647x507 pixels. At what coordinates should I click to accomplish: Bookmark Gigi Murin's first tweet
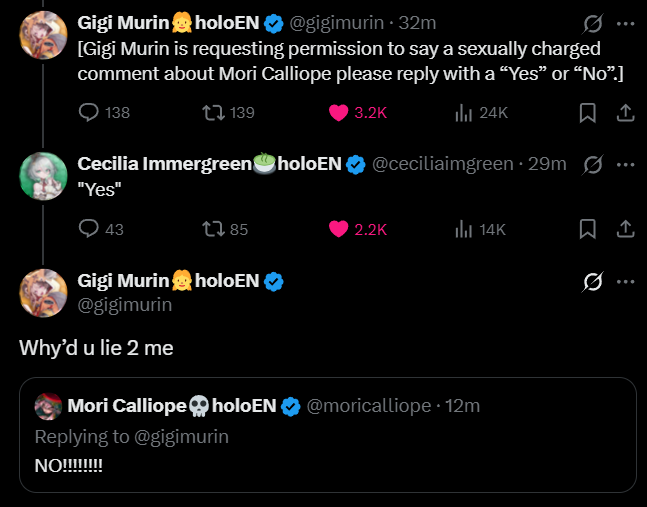tap(588, 113)
